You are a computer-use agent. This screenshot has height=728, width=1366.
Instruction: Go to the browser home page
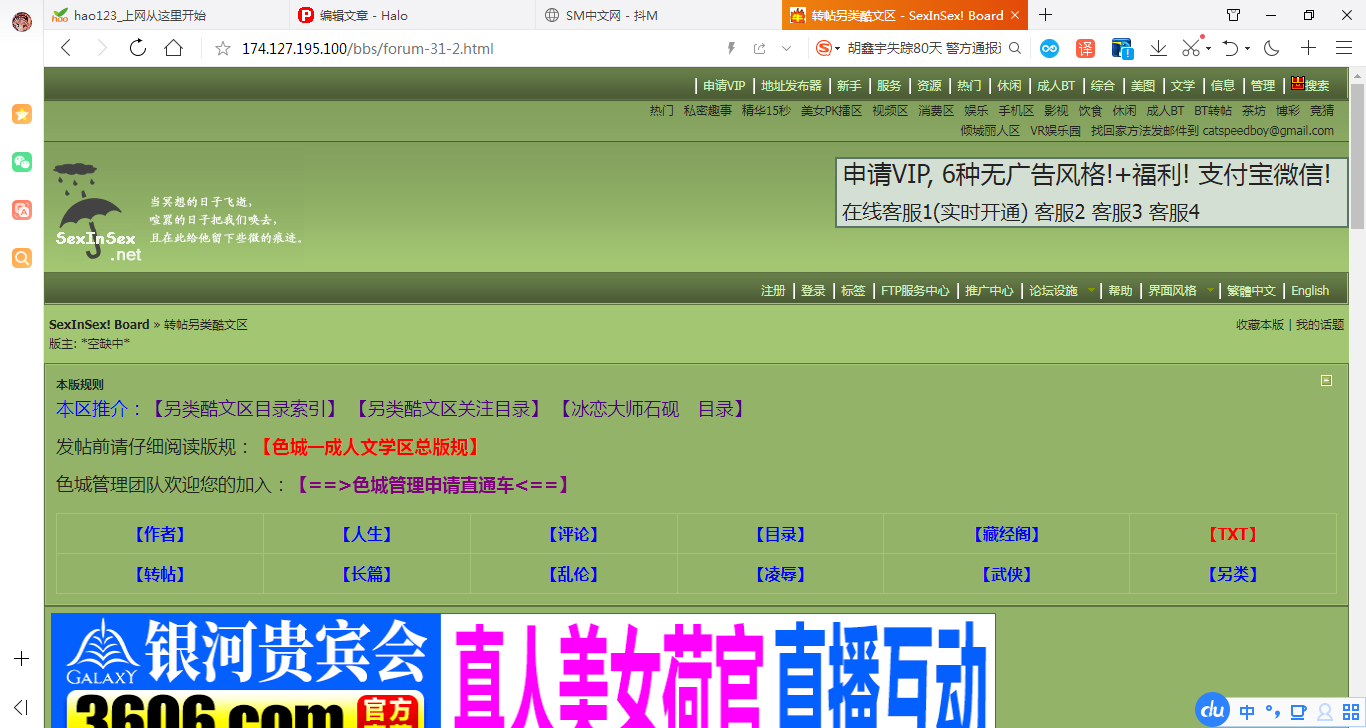coord(174,48)
